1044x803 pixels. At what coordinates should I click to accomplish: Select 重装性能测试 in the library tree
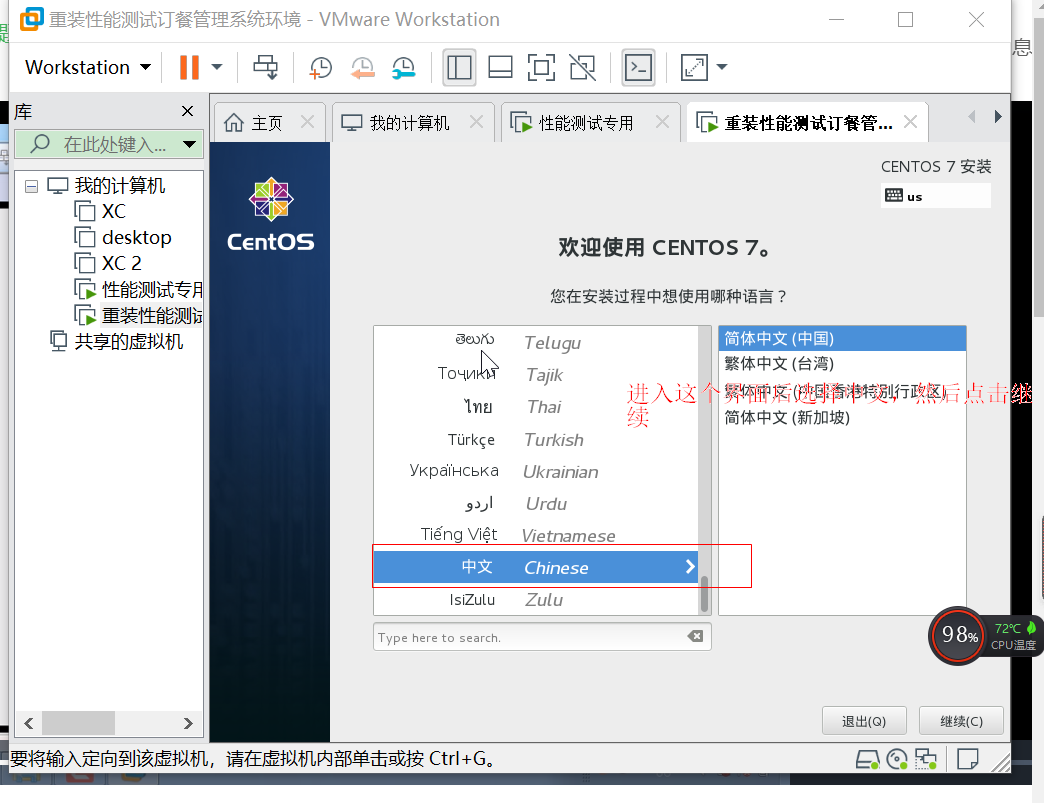click(138, 316)
